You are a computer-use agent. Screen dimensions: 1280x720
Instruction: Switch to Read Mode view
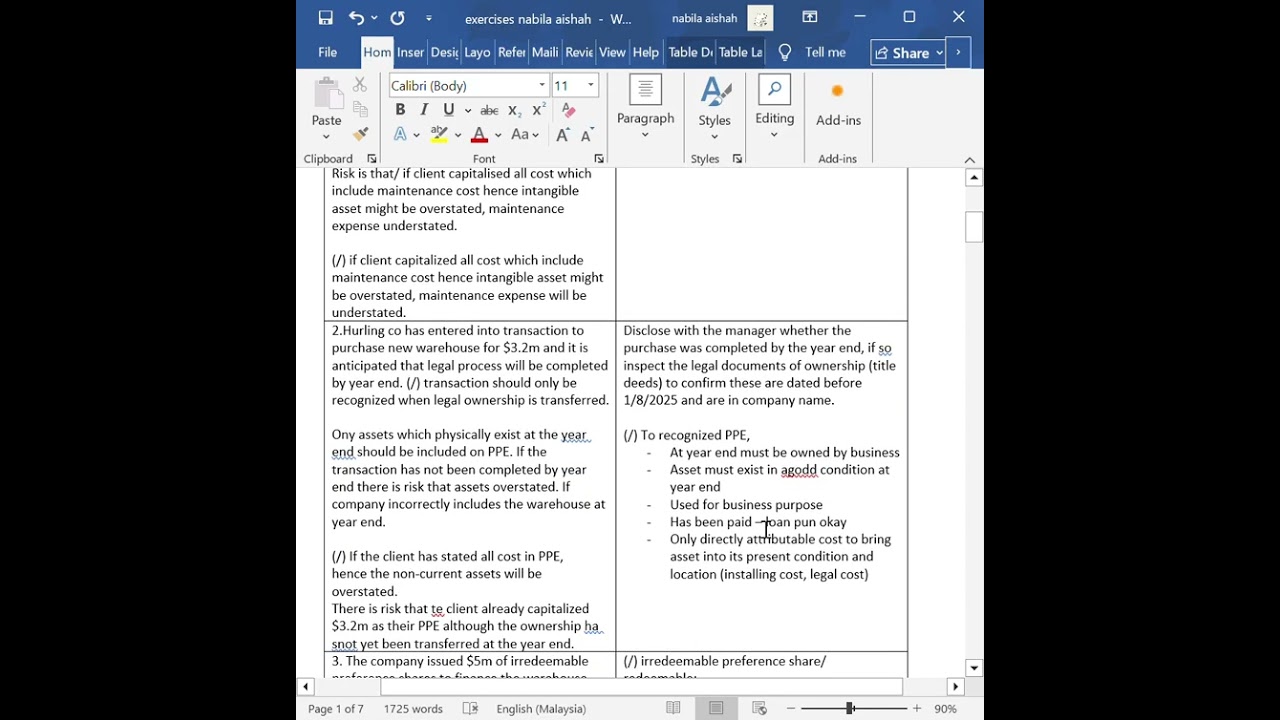[673, 708]
